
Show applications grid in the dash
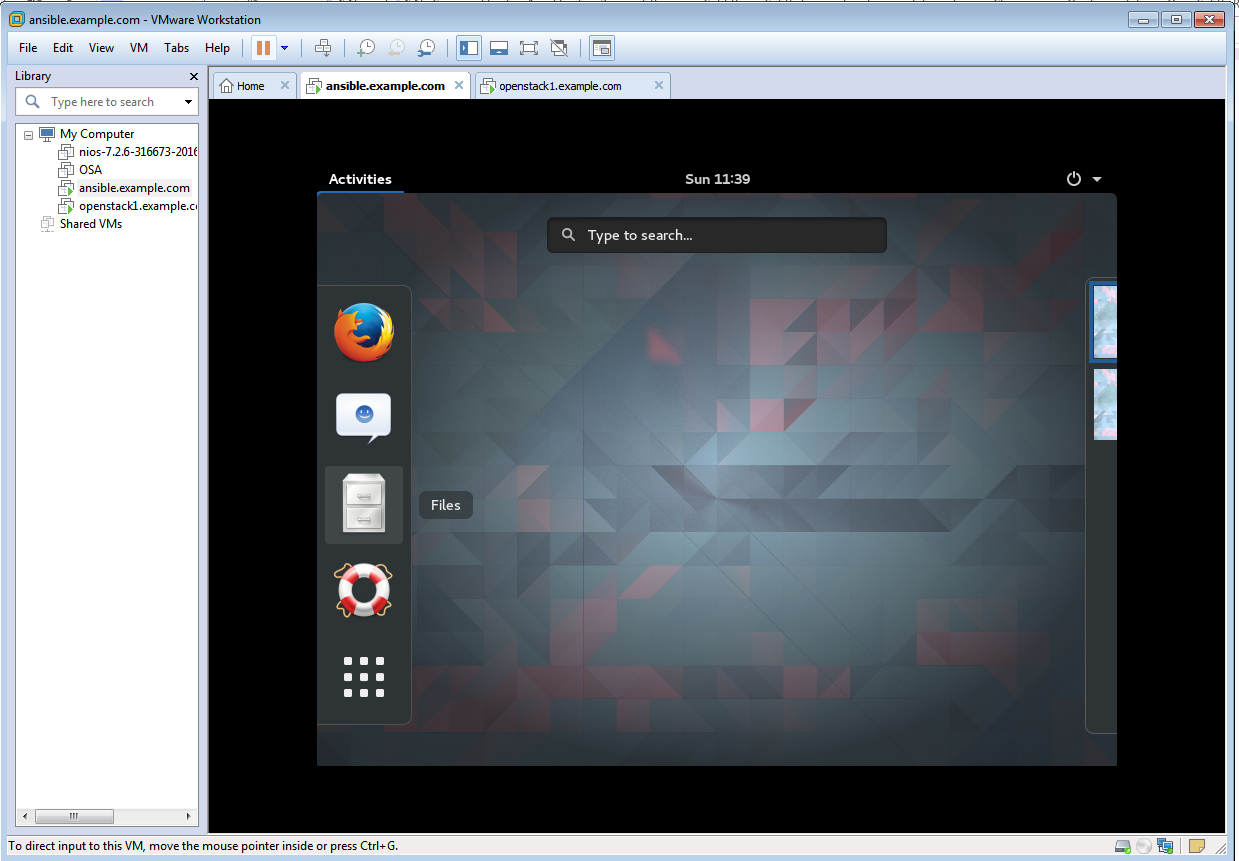tap(364, 677)
